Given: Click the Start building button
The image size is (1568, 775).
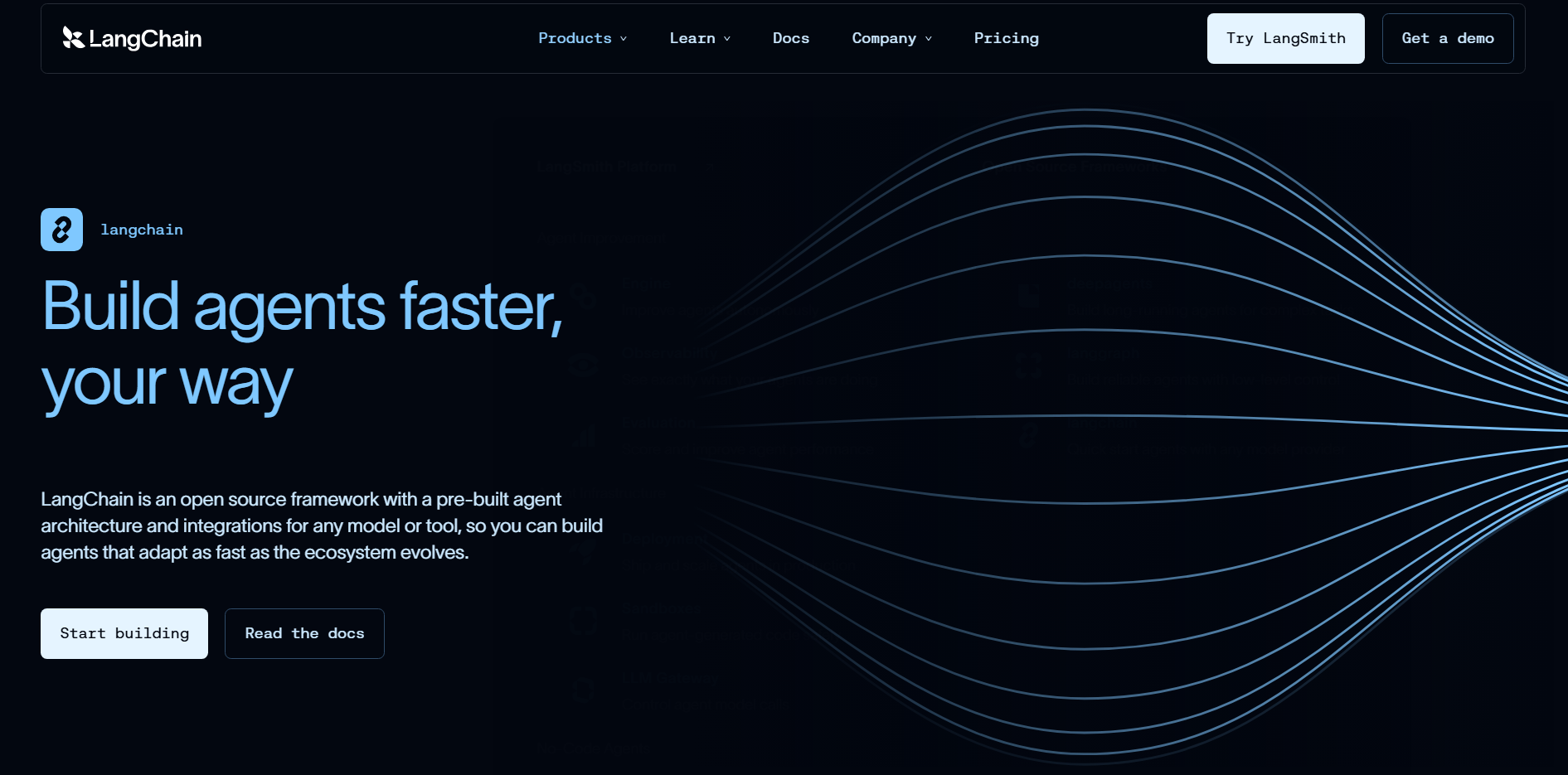Looking at the screenshot, I should pyautogui.click(x=124, y=633).
